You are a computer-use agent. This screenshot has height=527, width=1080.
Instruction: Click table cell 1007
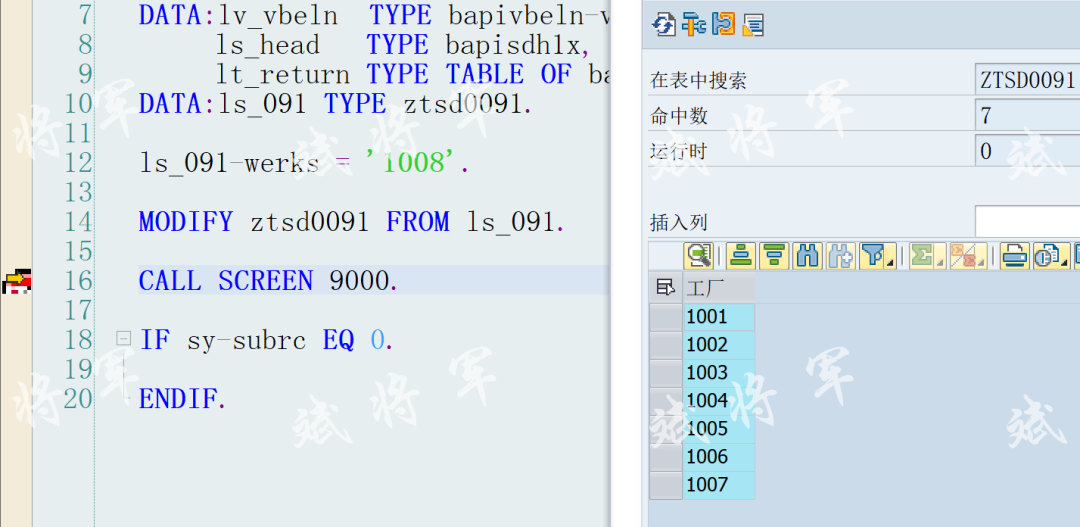pyautogui.click(x=719, y=485)
